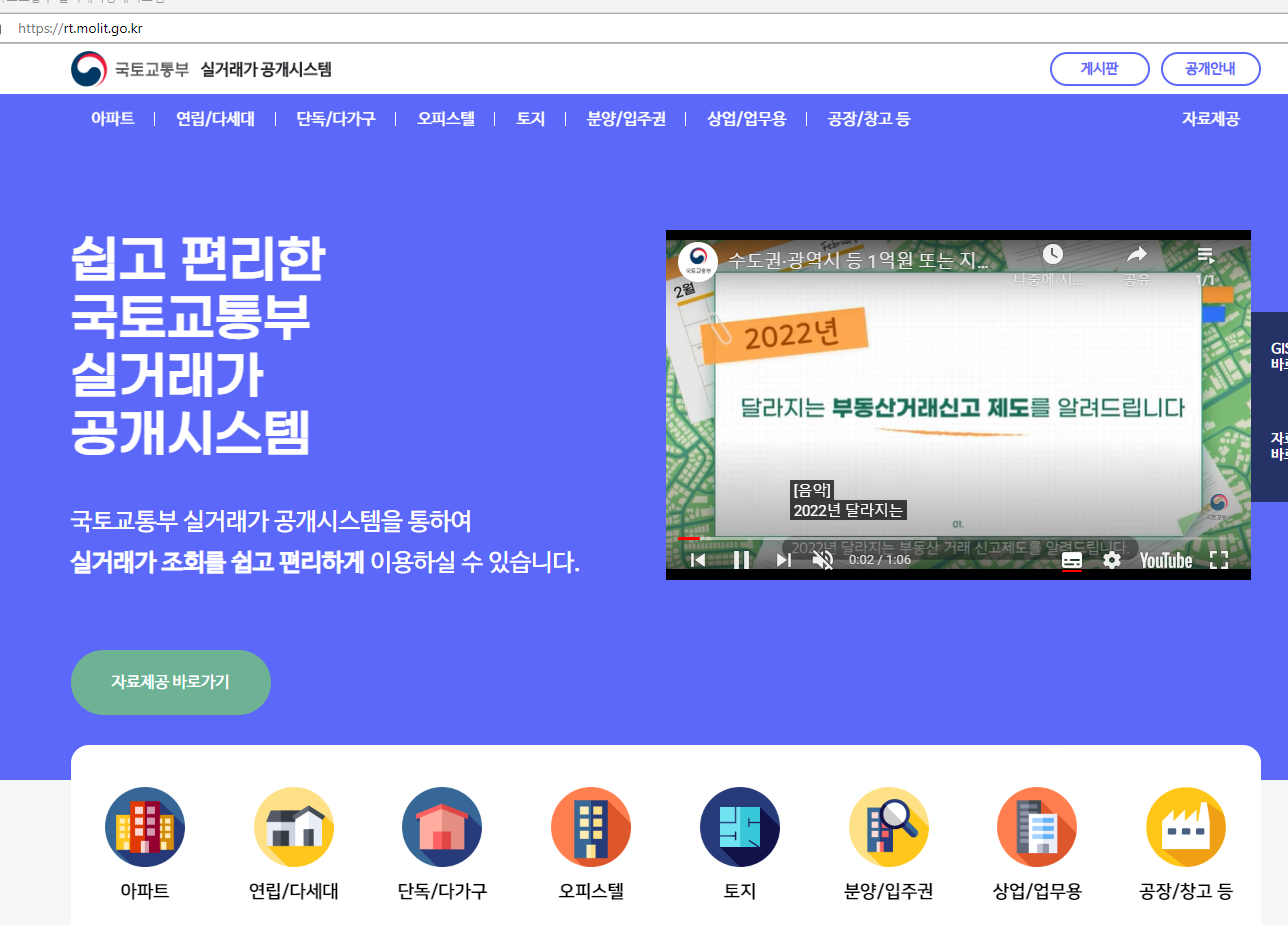
Task: Select 연립/다세대 in top navigation
Action: pyautogui.click(x=215, y=119)
